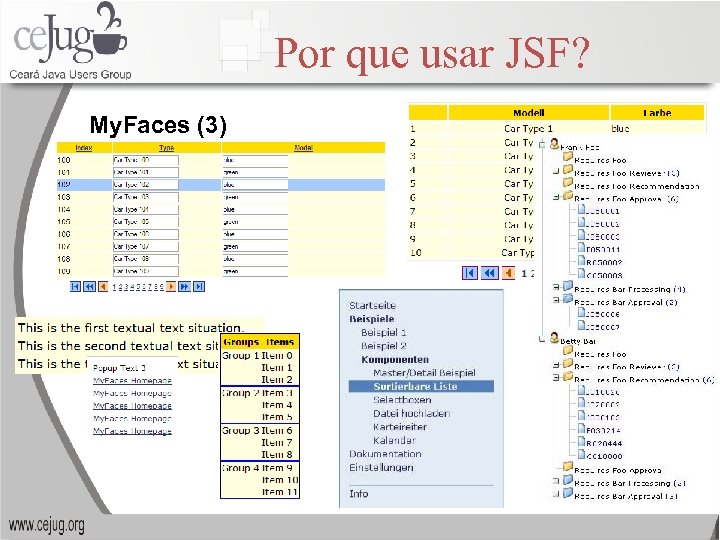This screenshot has width=720, height=540.
Task: Click orange previous-page arrow below Modell/Farbe table
Action: (508, 273)
